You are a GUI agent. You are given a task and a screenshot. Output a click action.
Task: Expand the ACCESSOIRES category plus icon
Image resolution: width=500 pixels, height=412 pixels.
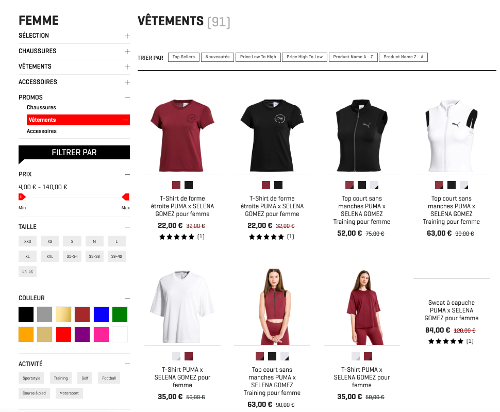(127, 82)
